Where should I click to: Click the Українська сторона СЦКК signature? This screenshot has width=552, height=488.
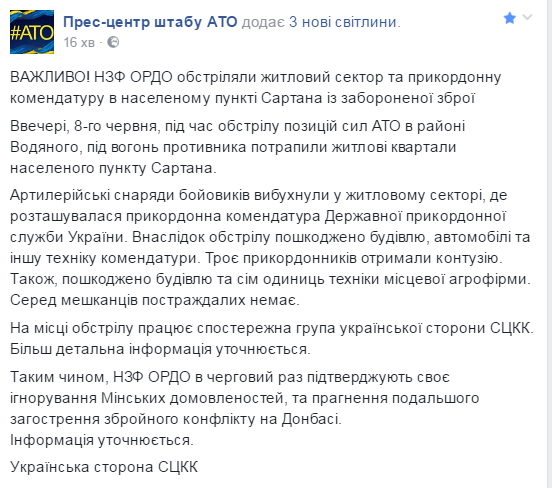(x=104, y=467)
